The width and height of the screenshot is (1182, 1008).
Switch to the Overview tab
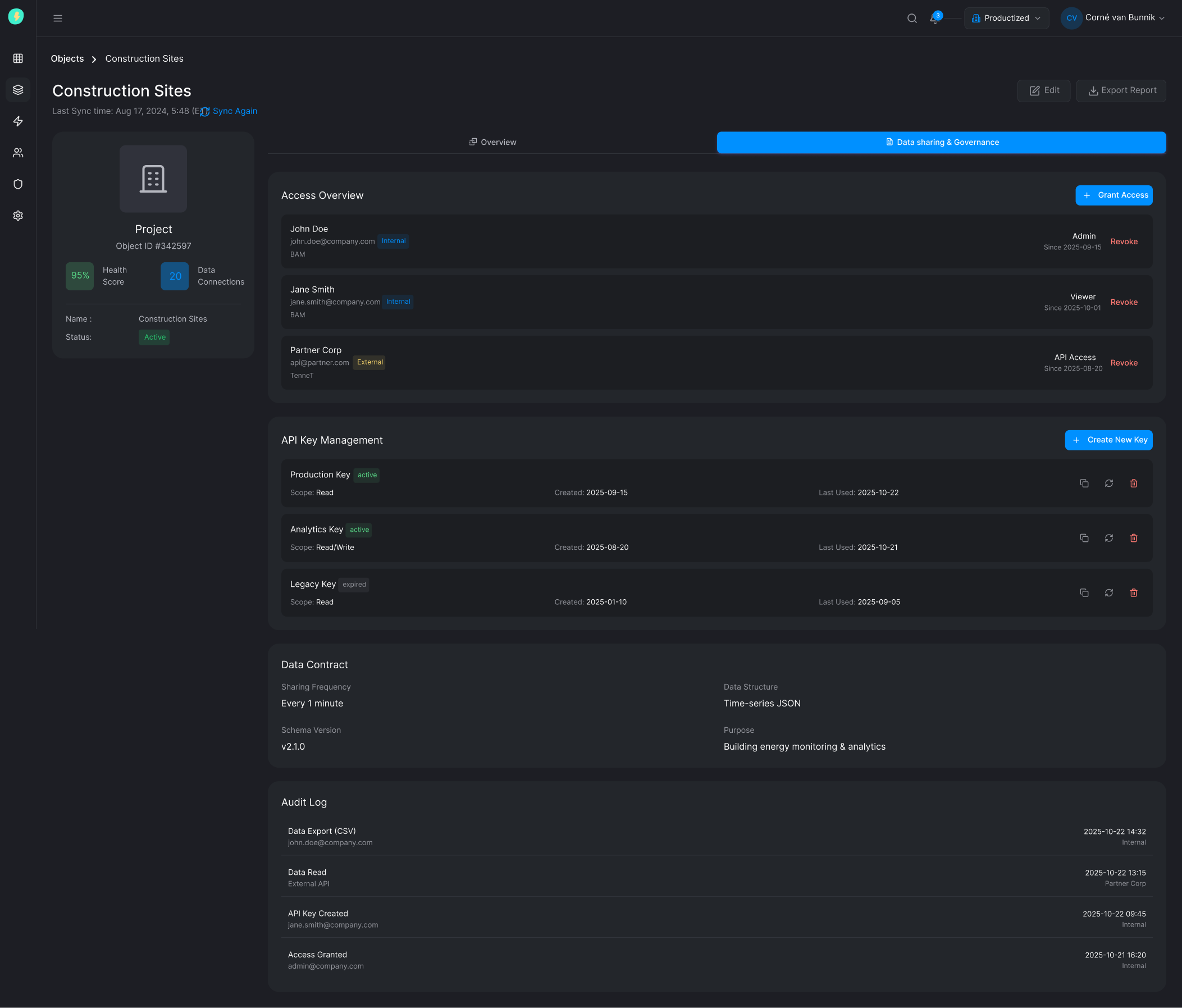point(492,142)
